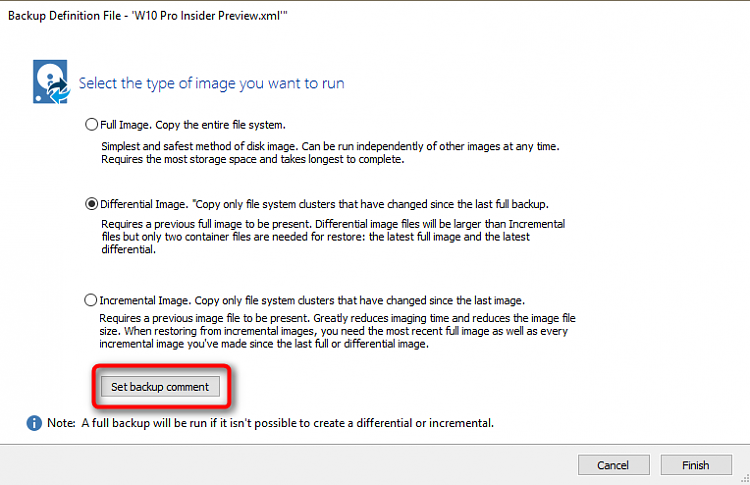Click the 'Requires a previous full image' description

333,236
